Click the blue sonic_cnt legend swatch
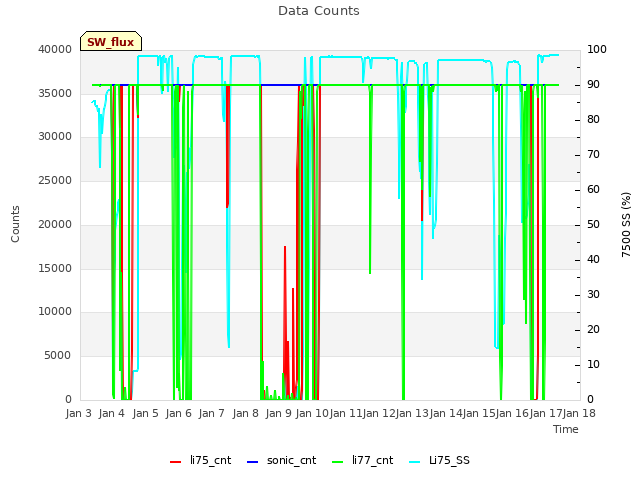Viewport: 640px width, 480px height. pos(253,462)
